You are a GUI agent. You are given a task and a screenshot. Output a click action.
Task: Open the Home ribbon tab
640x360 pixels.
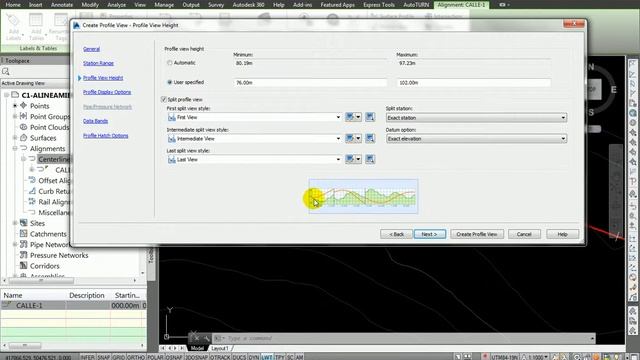13,5
